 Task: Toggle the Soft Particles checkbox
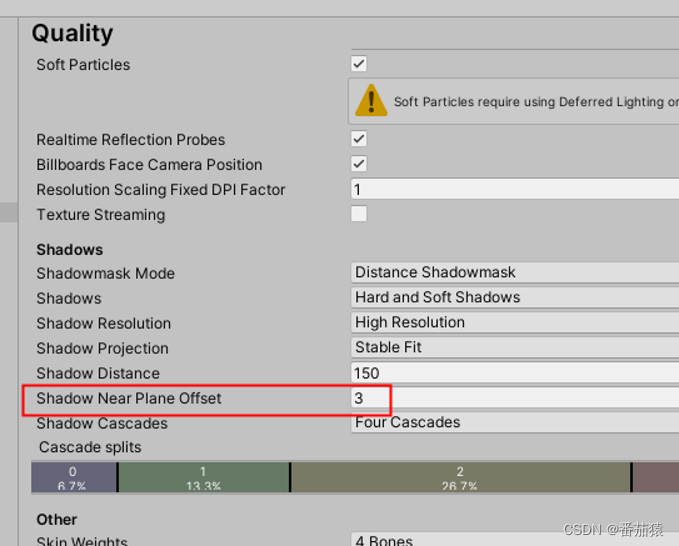[359, 64]
